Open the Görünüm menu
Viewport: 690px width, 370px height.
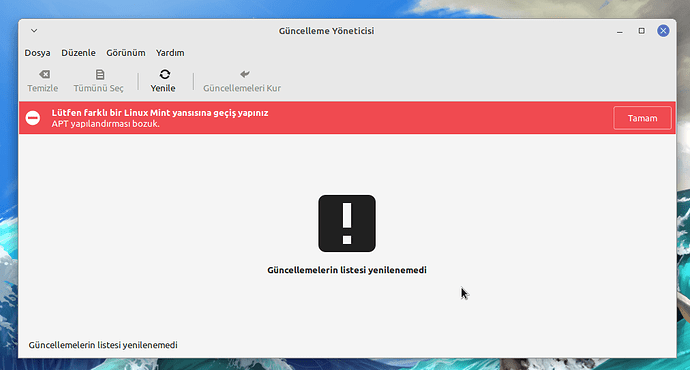[x=125, y=53]
